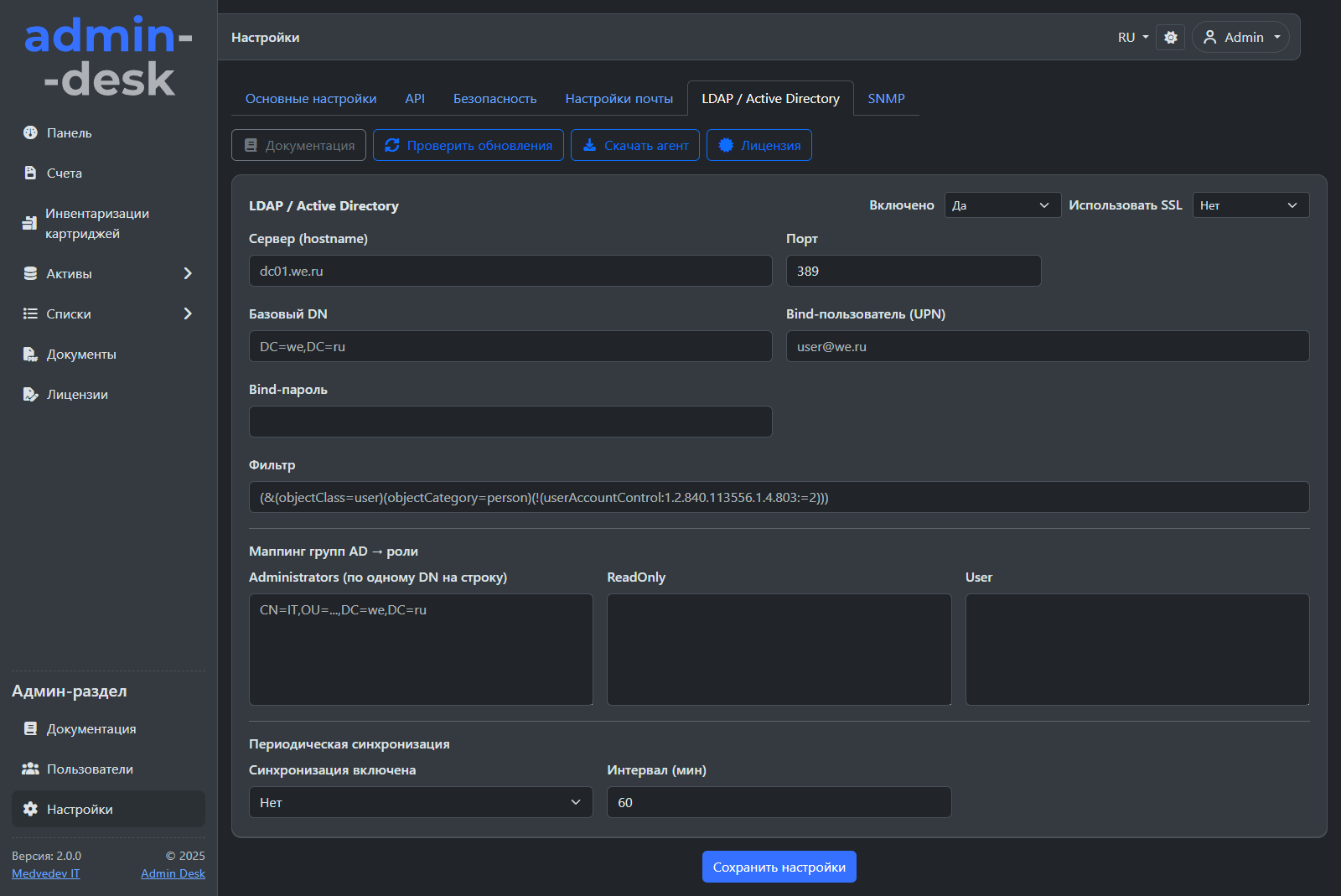Viewport: 1341px width, 896px height.
Task: Click the Панель dashboard icon in sidebar
Action: pyautogui.click(x=30, y=132)
